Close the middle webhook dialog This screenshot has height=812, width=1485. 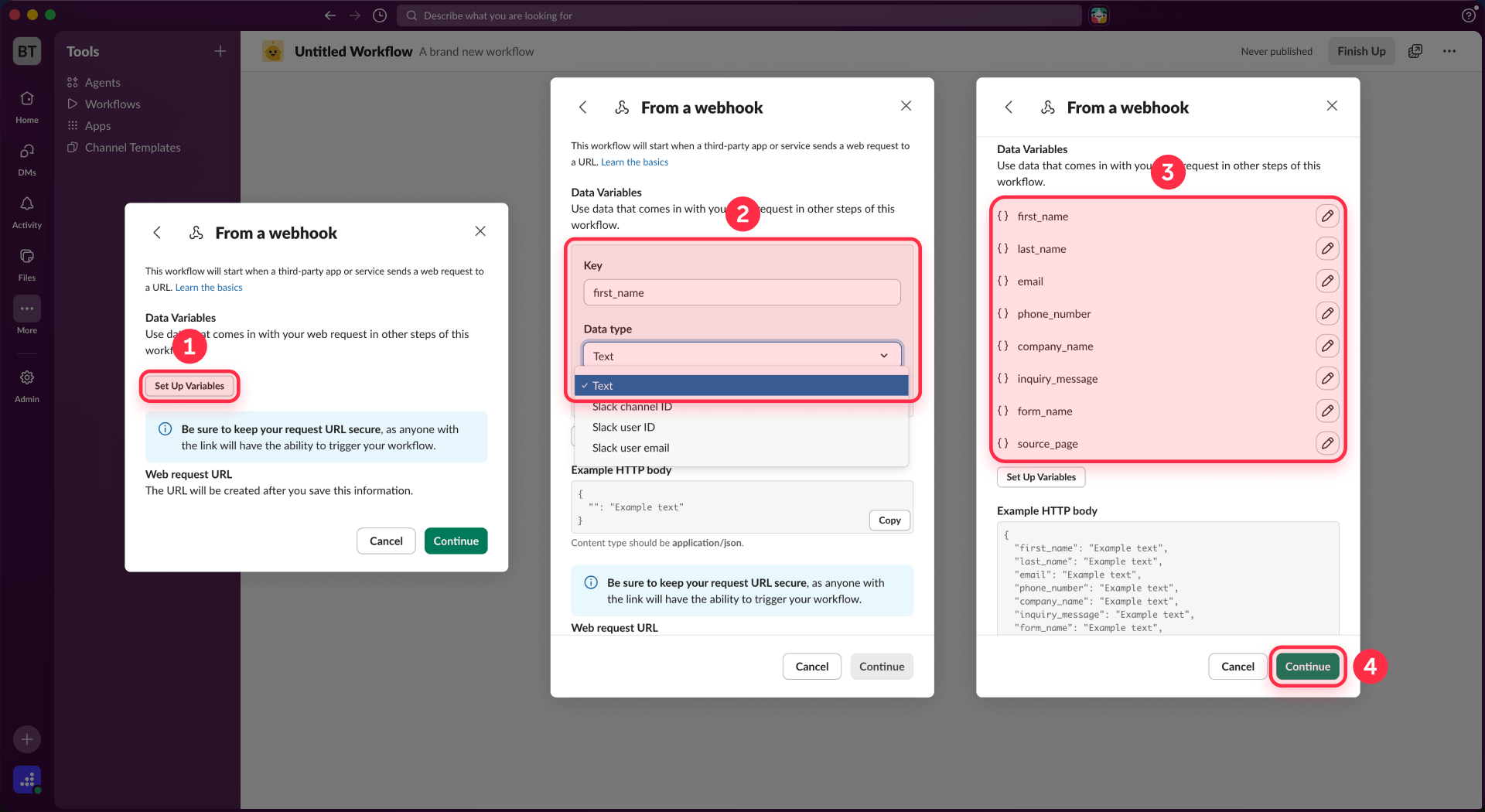click(x=906, y=106)
